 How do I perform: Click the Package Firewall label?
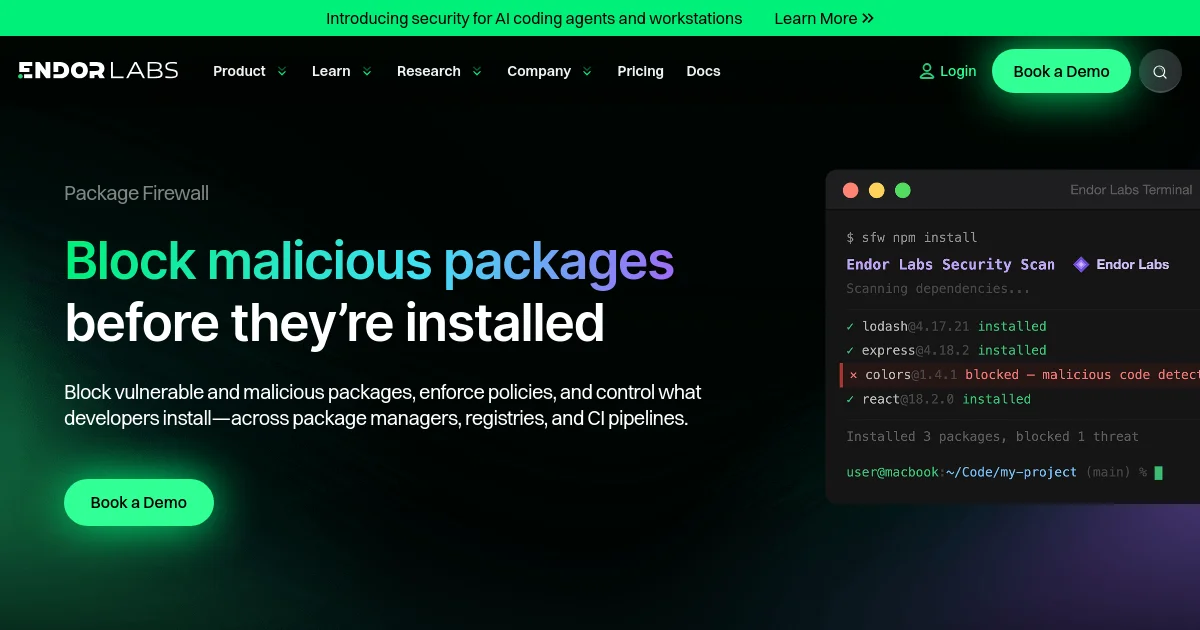pyautogui.click(x=137, y=193)
